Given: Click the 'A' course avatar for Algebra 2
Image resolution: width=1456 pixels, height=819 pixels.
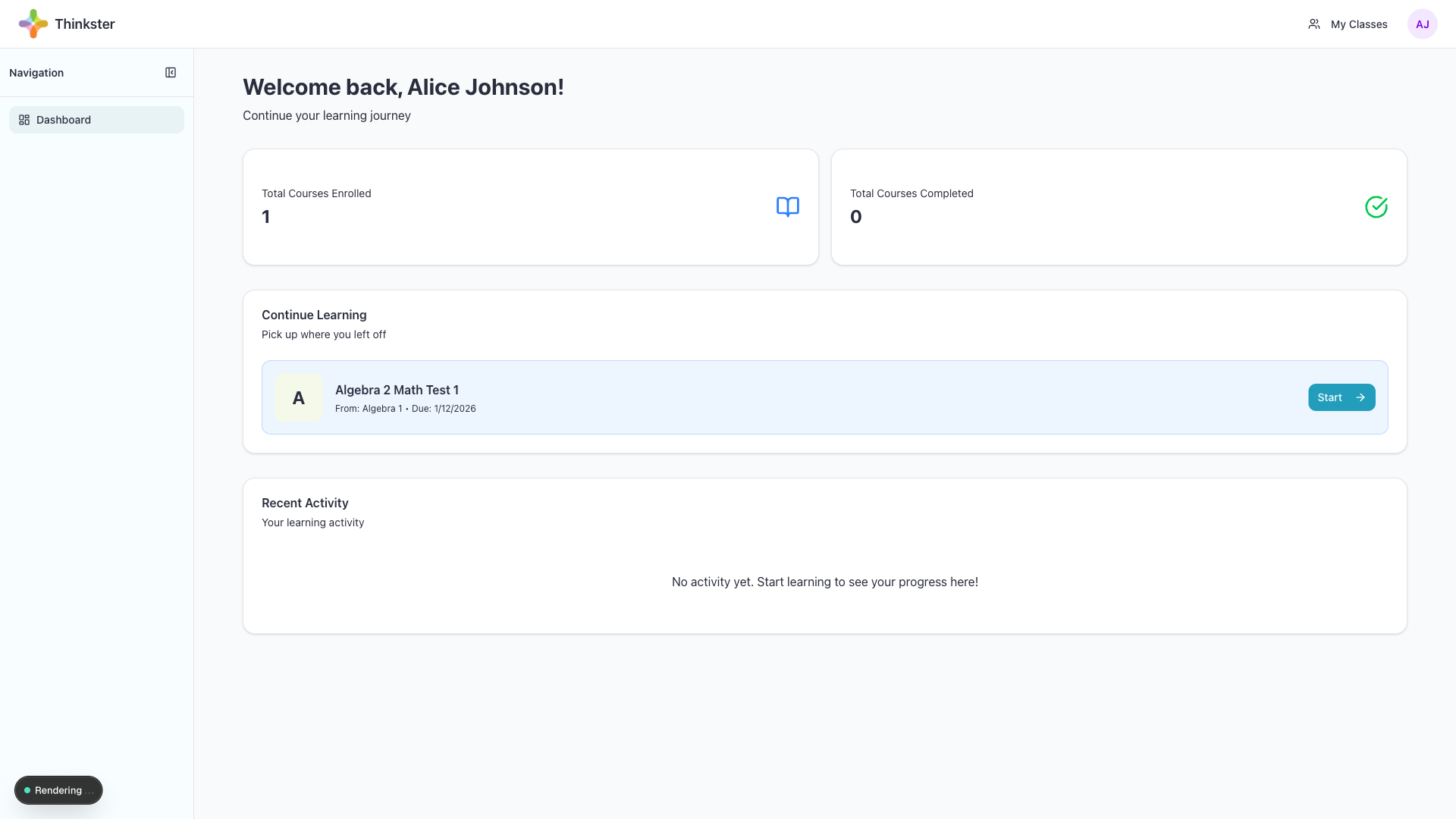Looking at the screenshot, I should click(298, 397).
